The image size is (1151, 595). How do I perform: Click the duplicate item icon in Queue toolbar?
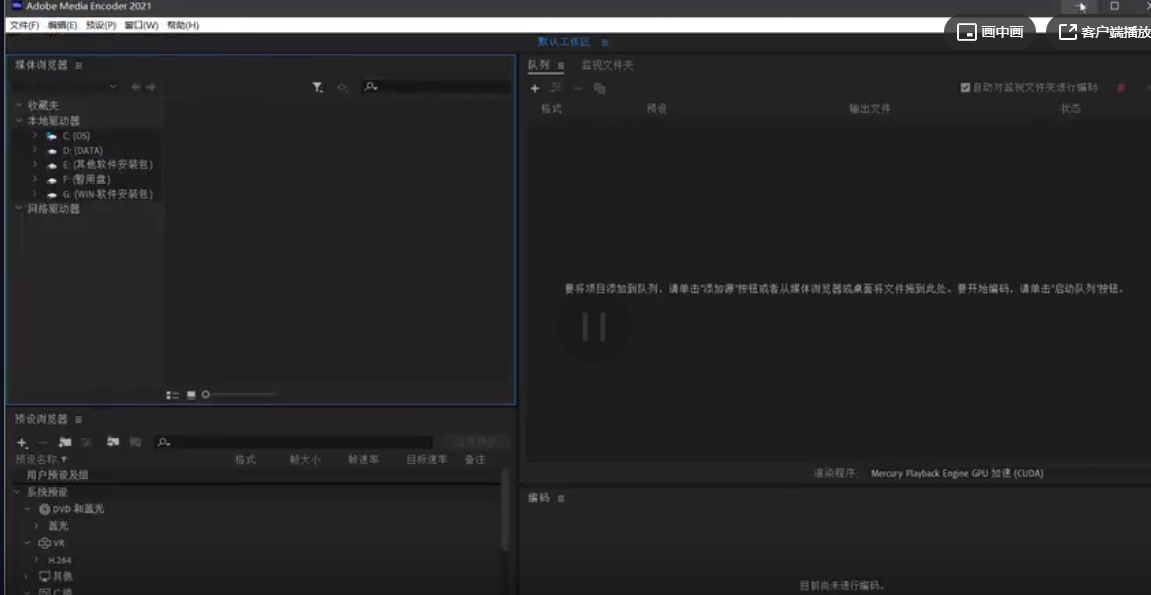599,88
